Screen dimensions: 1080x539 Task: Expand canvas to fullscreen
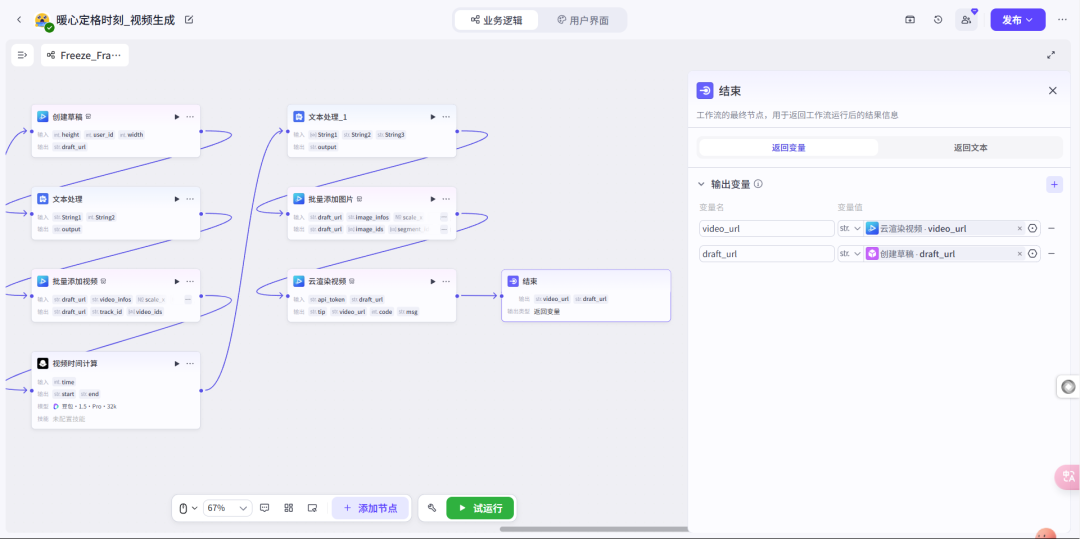click(x=1051, y=55)
